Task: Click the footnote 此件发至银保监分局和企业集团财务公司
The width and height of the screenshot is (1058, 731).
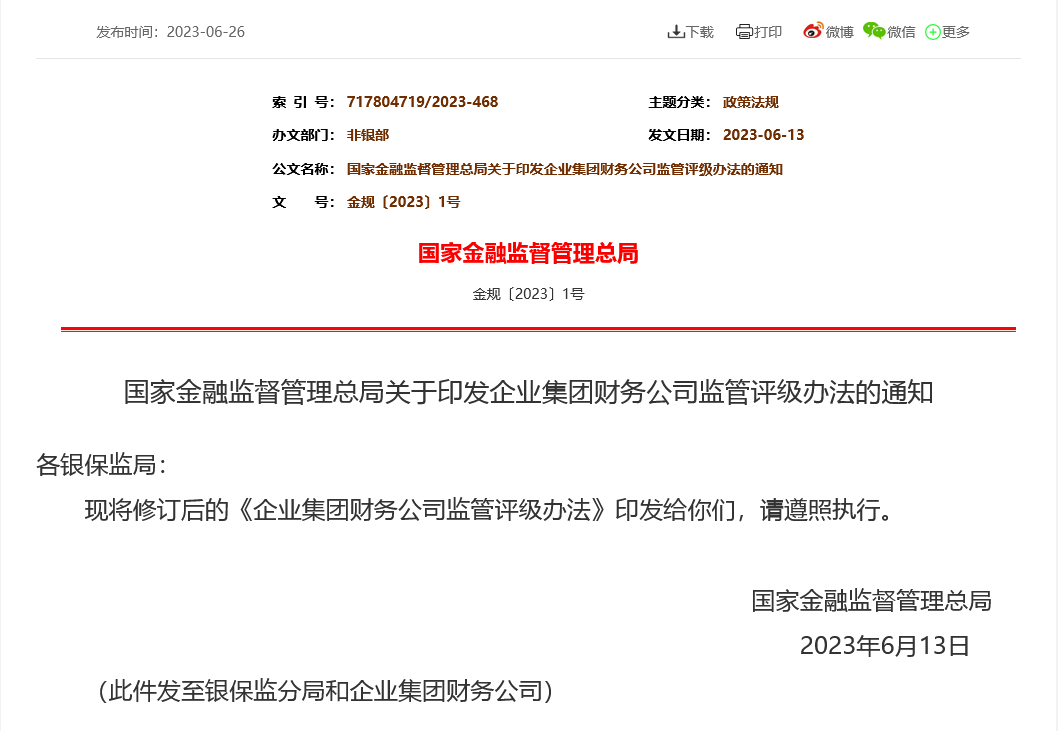Action: pyautogui.click(x=325, y=691)
